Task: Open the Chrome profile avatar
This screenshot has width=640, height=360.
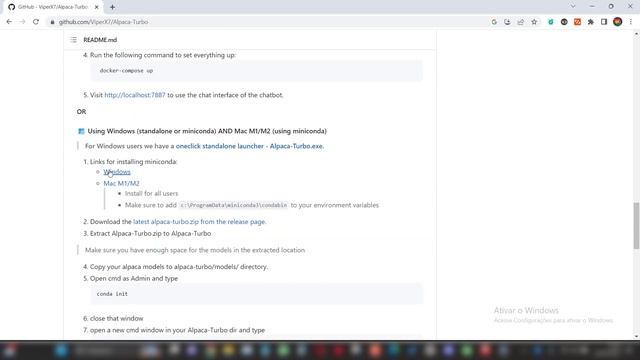Action: coord(618,22)
